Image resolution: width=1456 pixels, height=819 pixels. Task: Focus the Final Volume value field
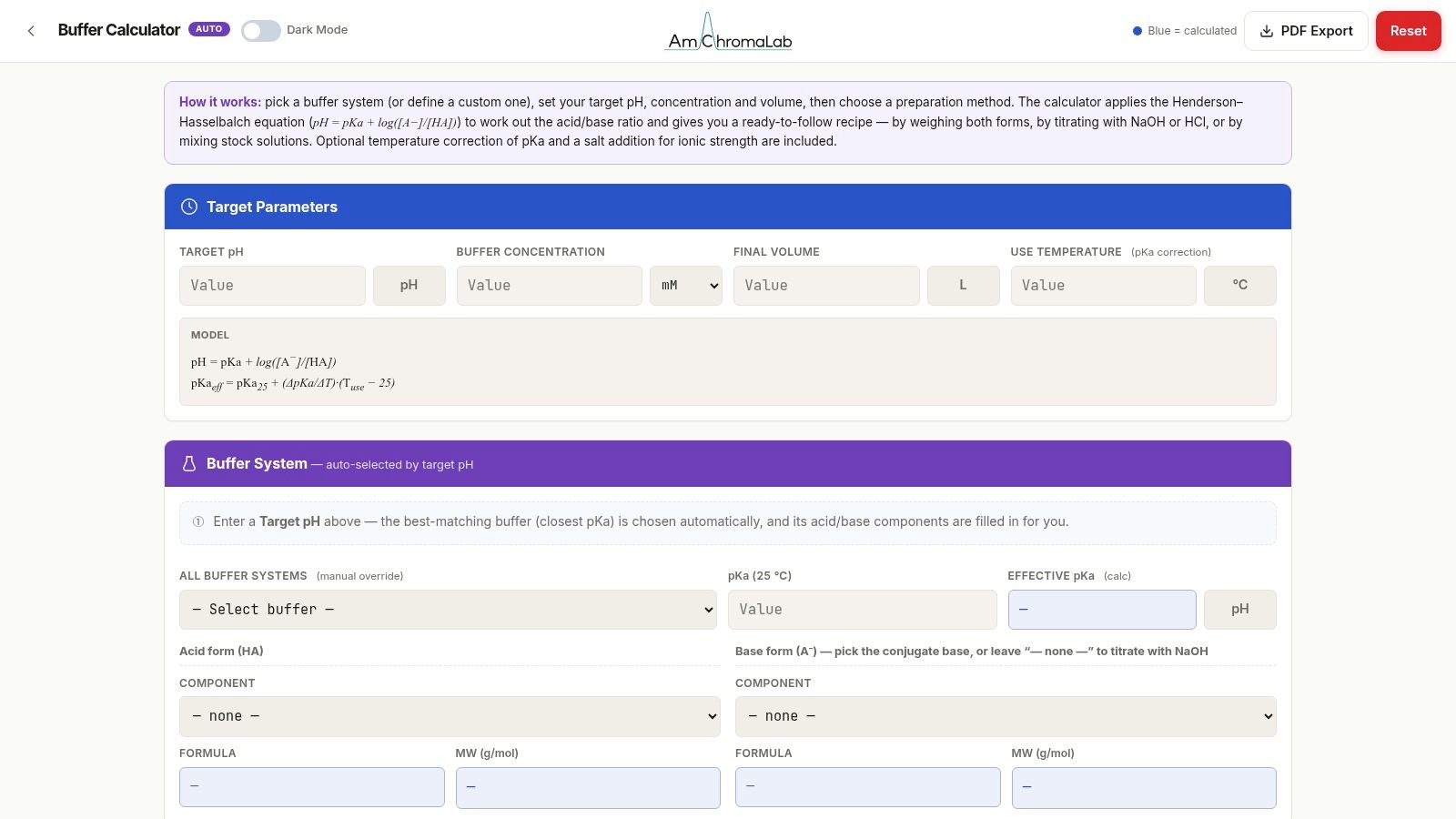tap(826, 286)
